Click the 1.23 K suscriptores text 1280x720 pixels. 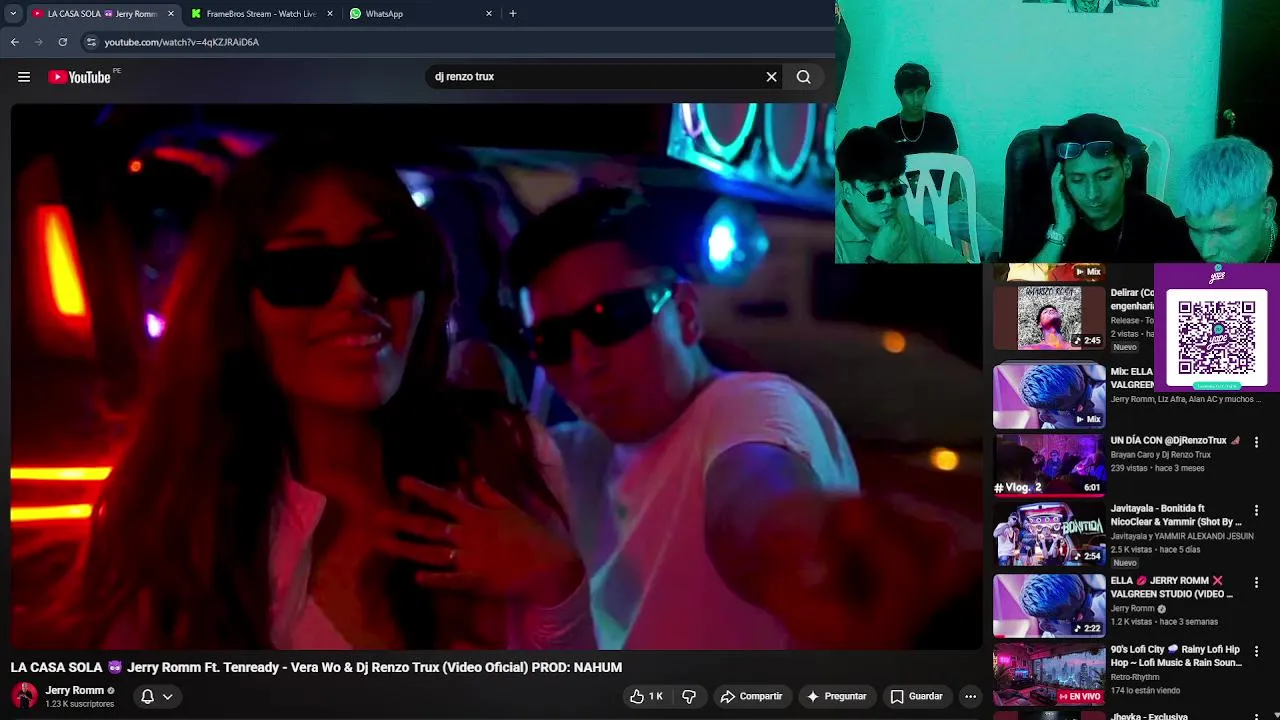point(79,704)
